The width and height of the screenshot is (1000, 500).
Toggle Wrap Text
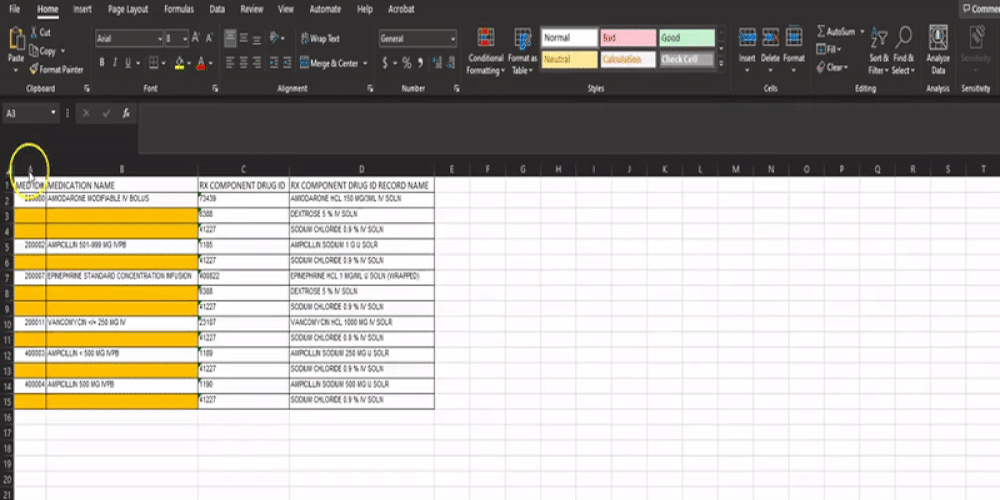pyautogui.click(x=320, y=38)
